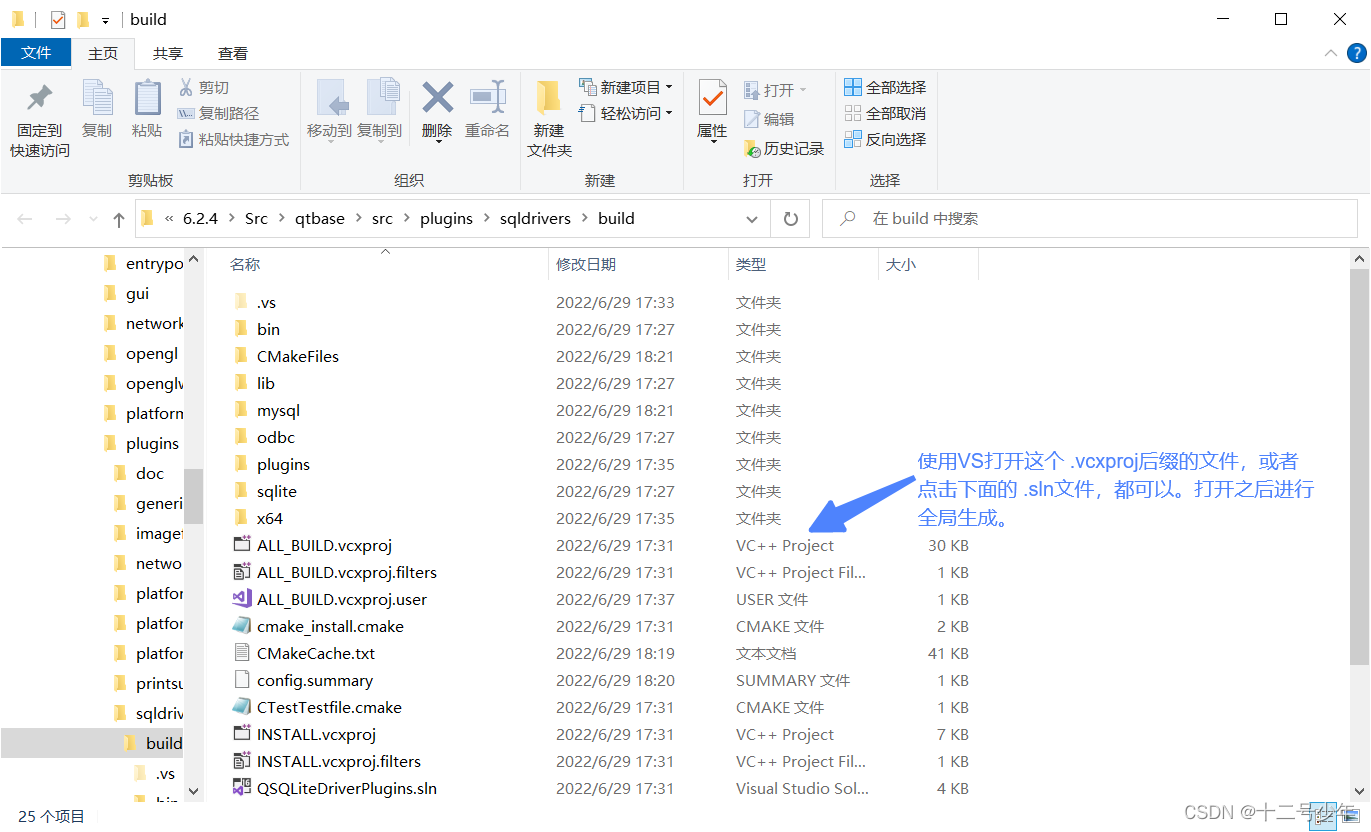Switch to the Share (共享) tab
1371x832 pixels.
[168, 54]
